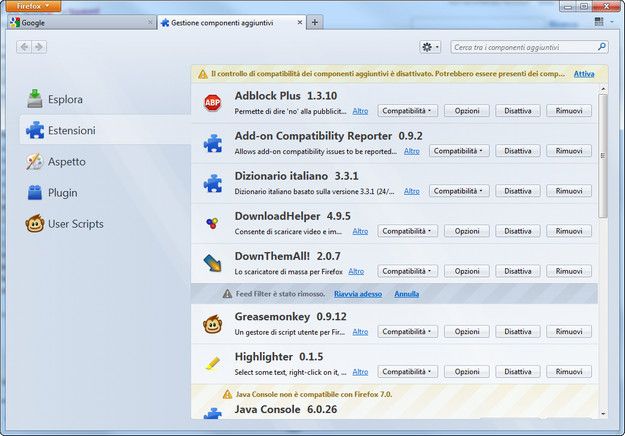Screen dimensions: 625x436
Task: Select the Gestione componenti aggiuntivi tab
Action: tap(231, 23)
